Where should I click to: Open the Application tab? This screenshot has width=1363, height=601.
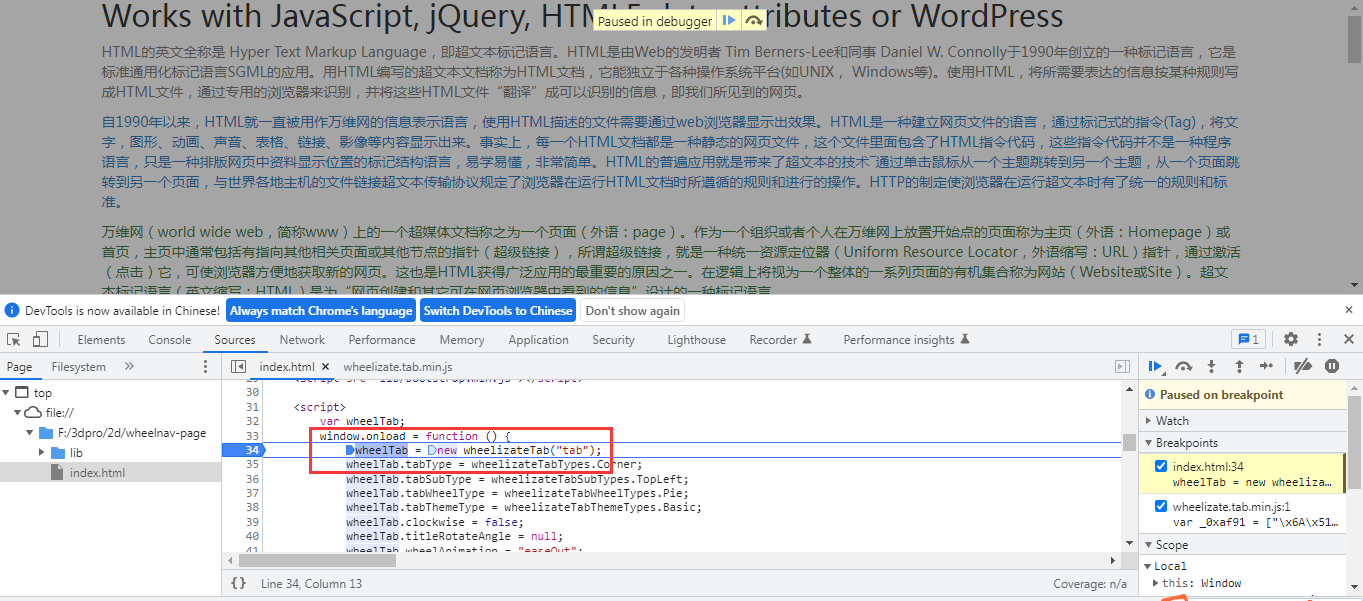tap(538, 340)
